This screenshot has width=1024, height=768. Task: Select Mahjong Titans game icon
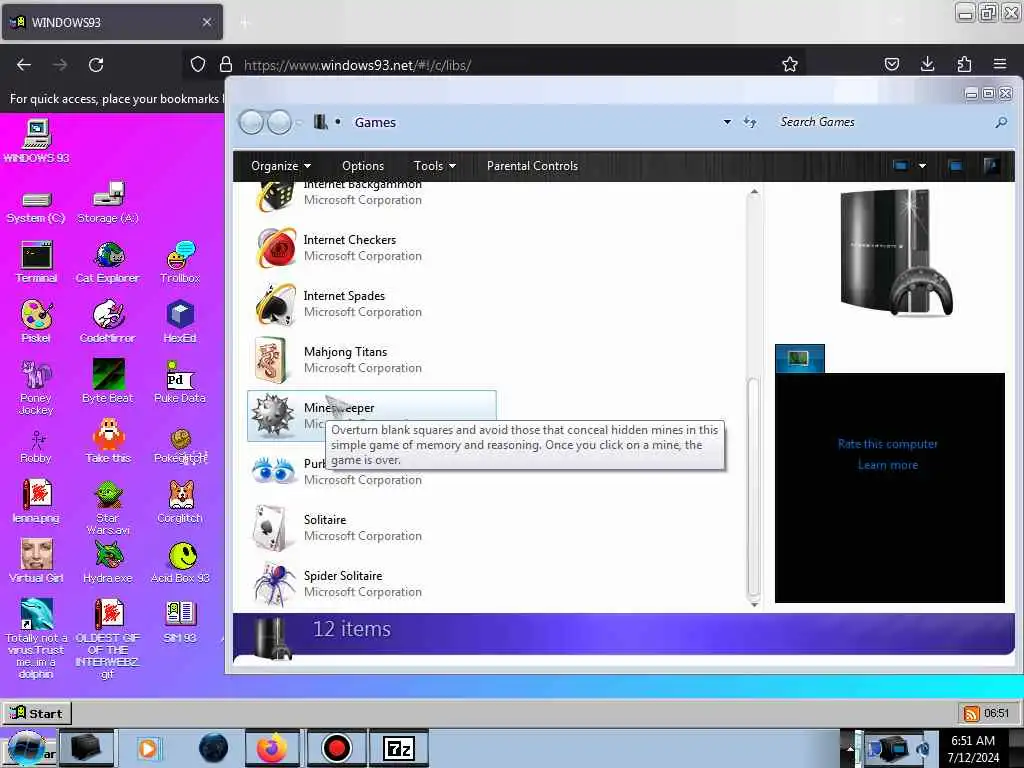[271, 360]
